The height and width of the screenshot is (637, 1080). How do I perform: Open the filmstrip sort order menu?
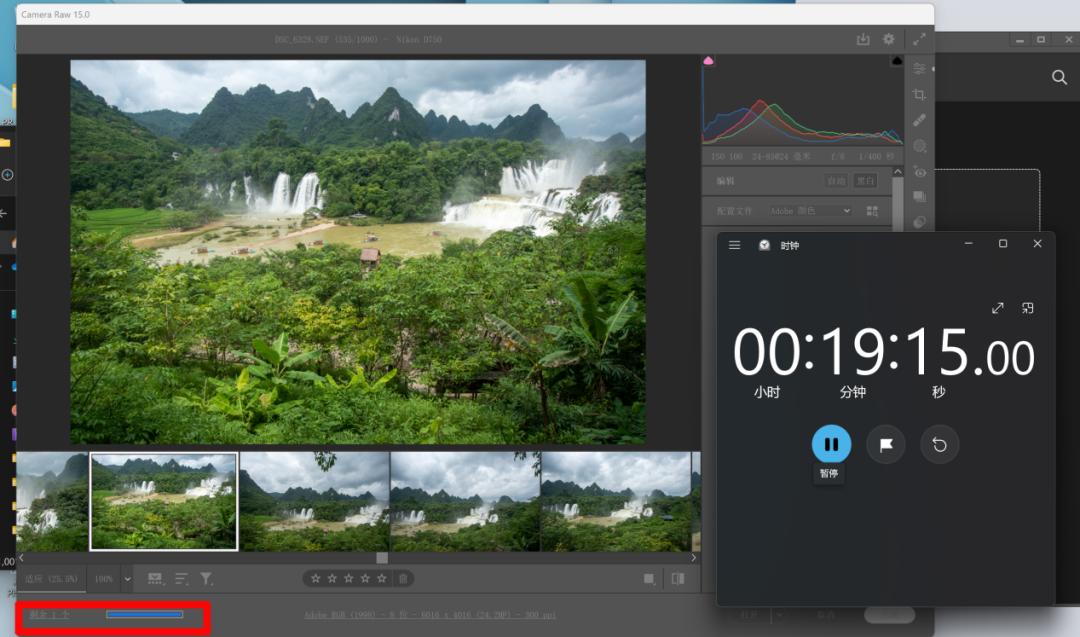point(181,578)
